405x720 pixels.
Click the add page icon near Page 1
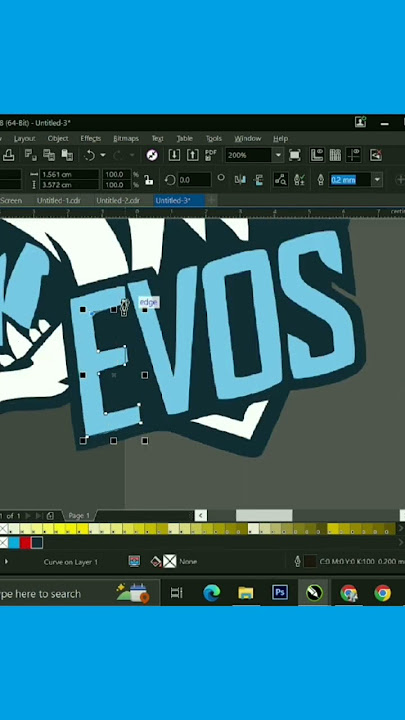[x=50, y=516]
